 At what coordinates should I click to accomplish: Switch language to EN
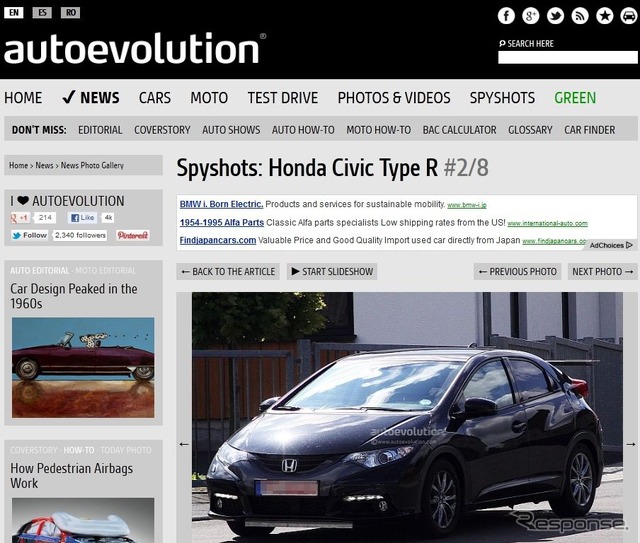coord(14,13)
